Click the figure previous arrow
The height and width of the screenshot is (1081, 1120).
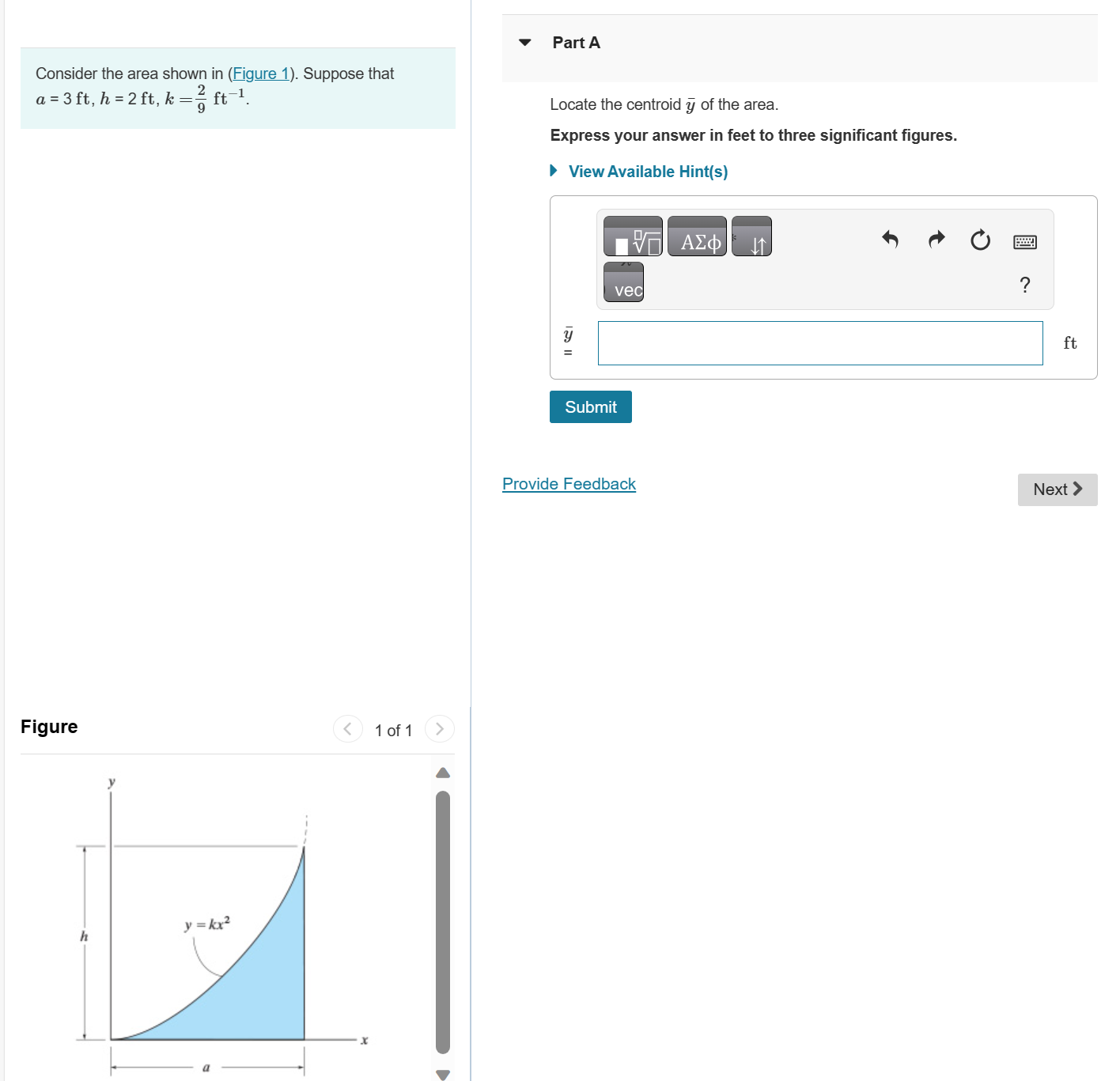pyautogui.click(x=348, y=728)
